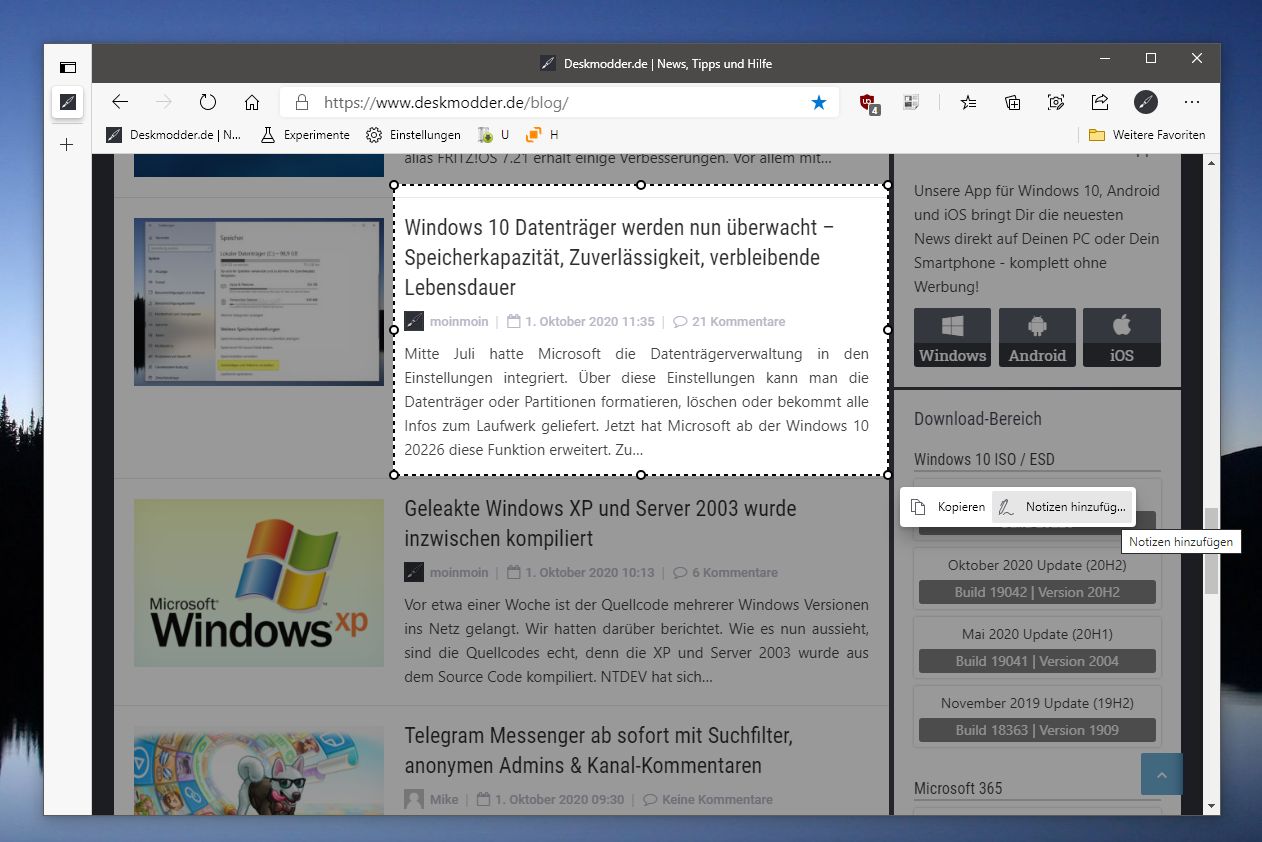Click the address bar URL field

click(x=560, y=102)
